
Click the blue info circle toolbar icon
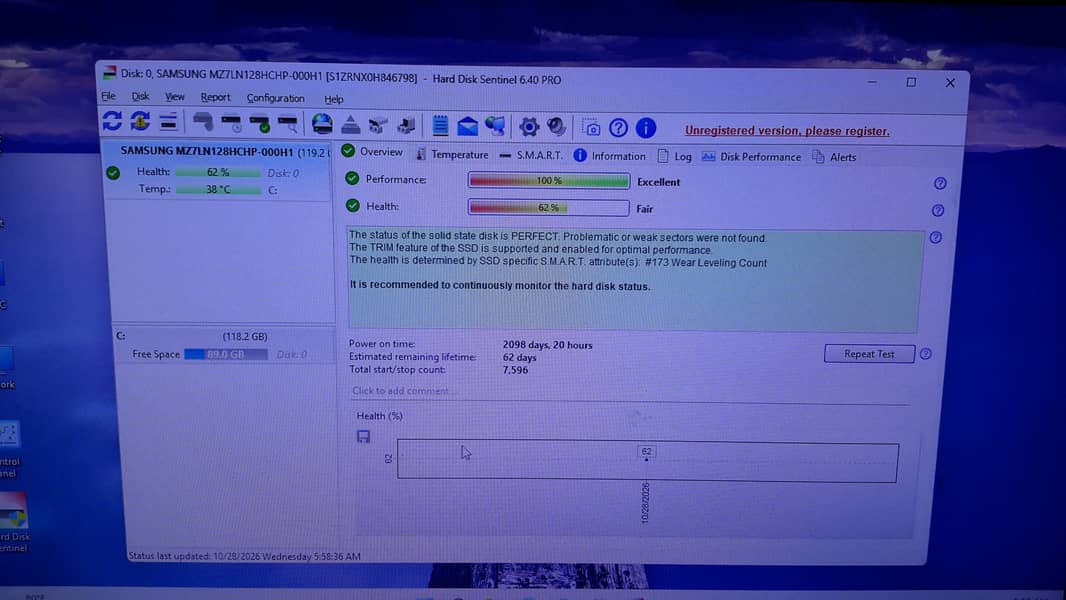(x=646, y=128)
